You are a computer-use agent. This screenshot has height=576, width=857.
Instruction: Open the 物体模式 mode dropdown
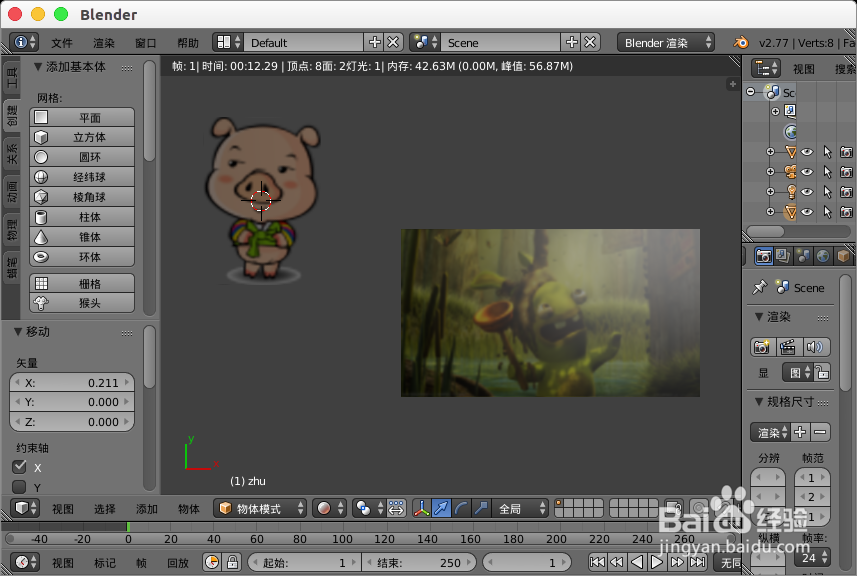(x=260, y=508)
